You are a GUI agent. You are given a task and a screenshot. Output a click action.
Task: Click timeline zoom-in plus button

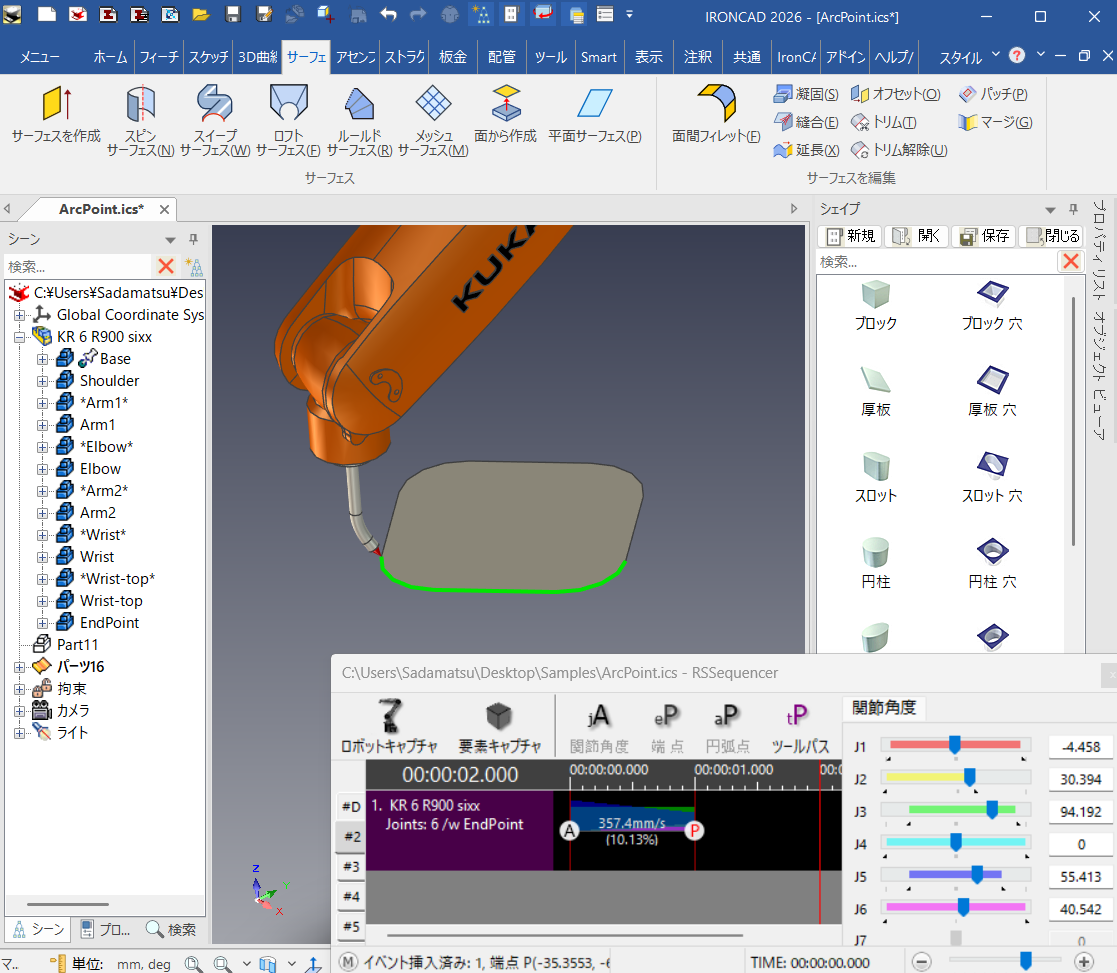click(x=1084, y=962)
